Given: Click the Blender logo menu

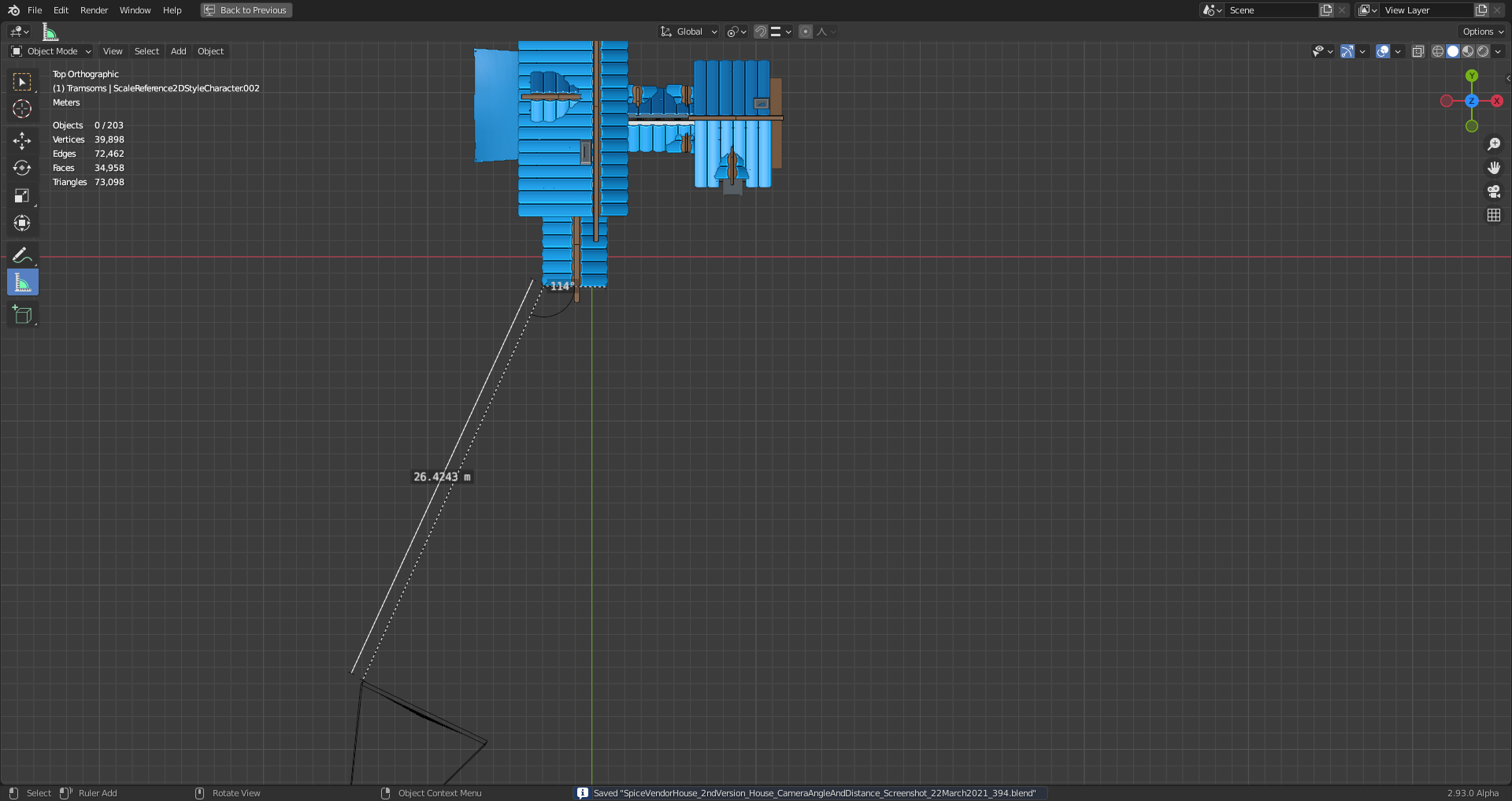Looking at the screenshot, I should pos(13,10).
